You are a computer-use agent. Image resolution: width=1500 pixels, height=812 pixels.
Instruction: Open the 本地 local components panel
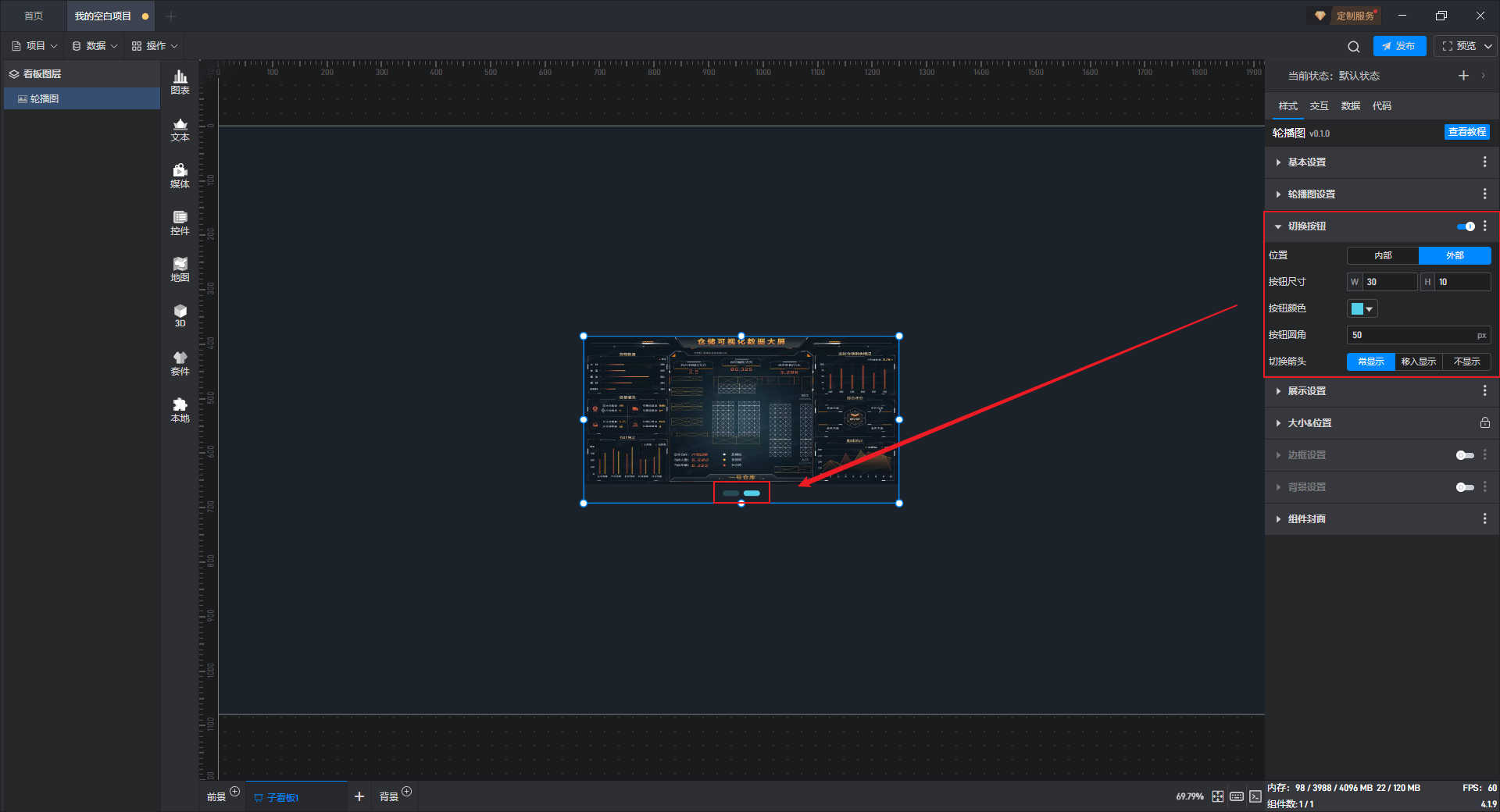coord(180,410)
